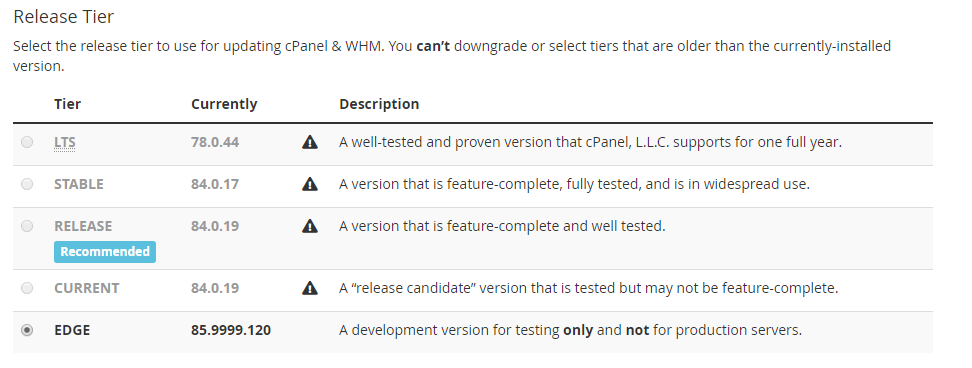This screenshot has height=368, width=972.
Task: Click the EDGE tier label
Action: 72,330
